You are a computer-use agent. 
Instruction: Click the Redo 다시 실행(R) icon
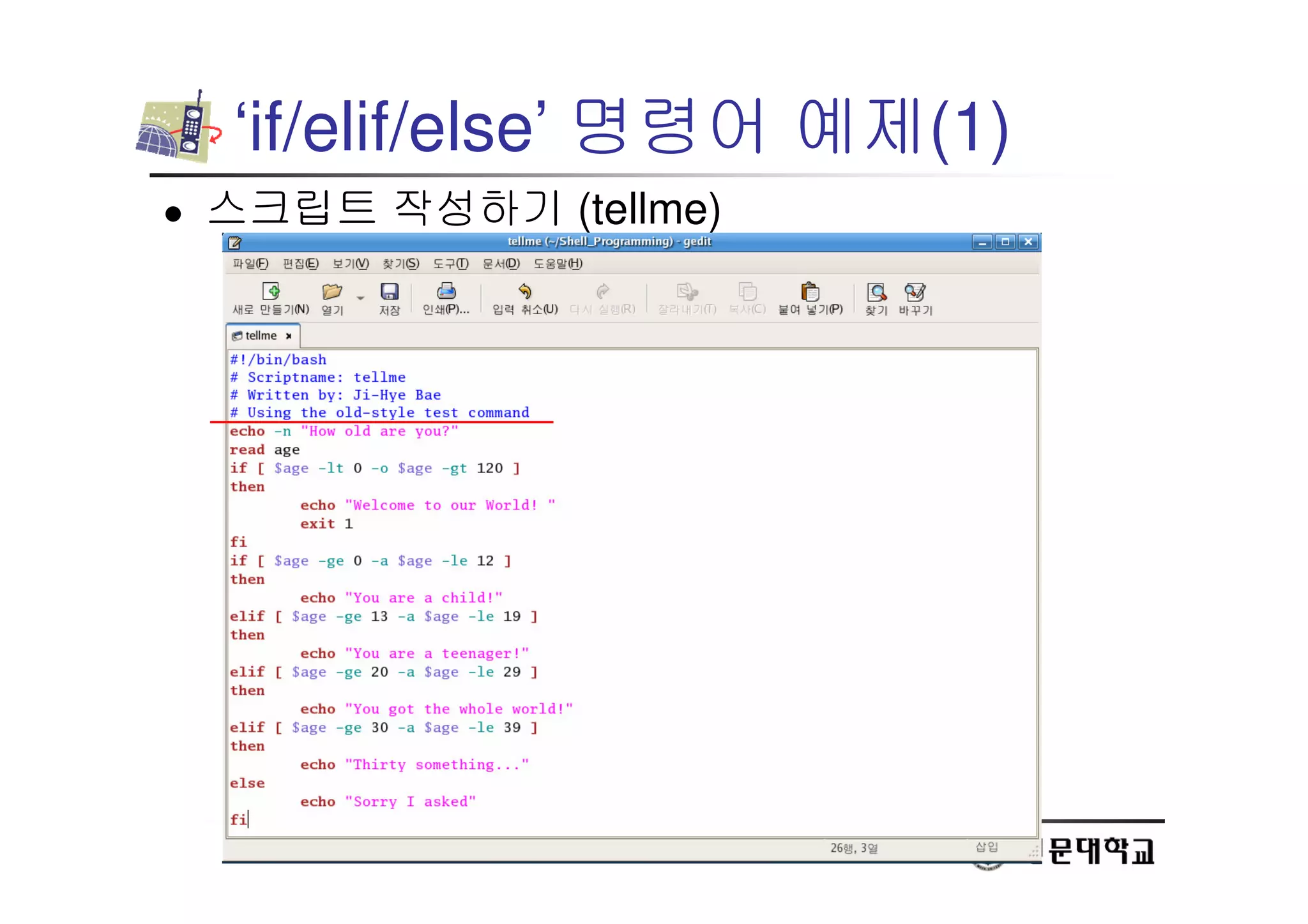(602, 292)
